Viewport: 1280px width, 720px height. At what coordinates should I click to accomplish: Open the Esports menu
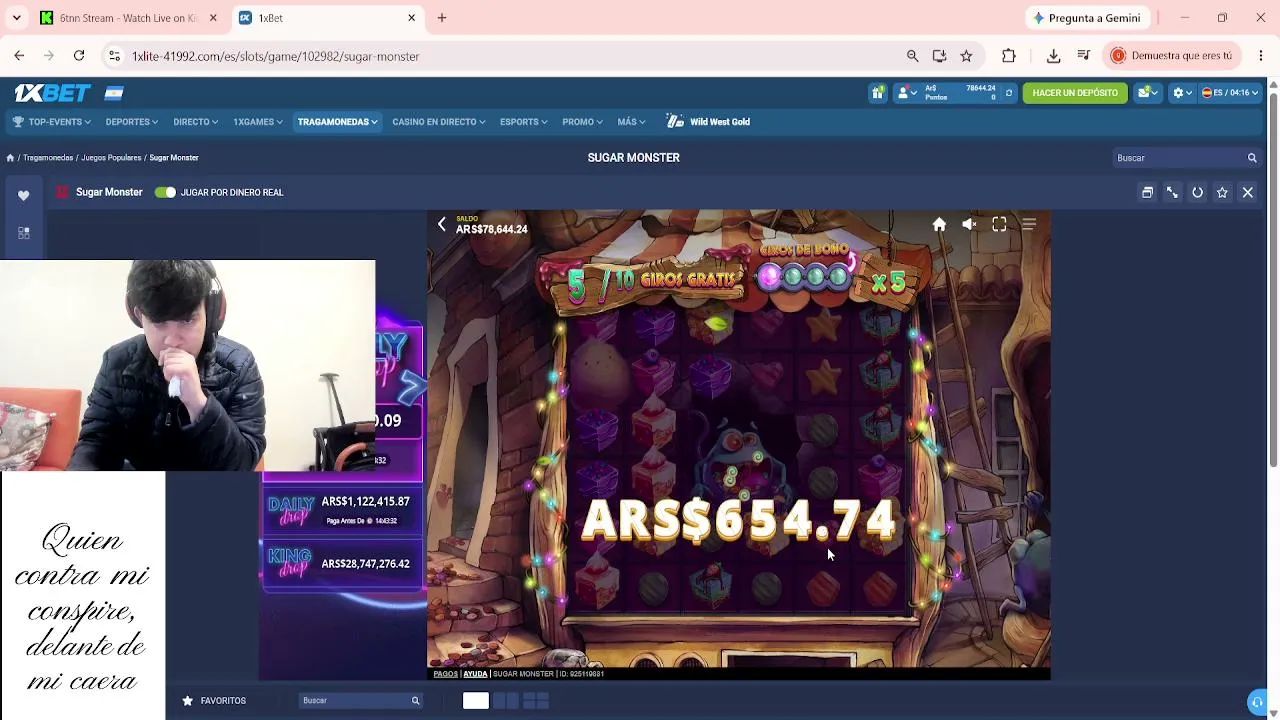point(523,122)
